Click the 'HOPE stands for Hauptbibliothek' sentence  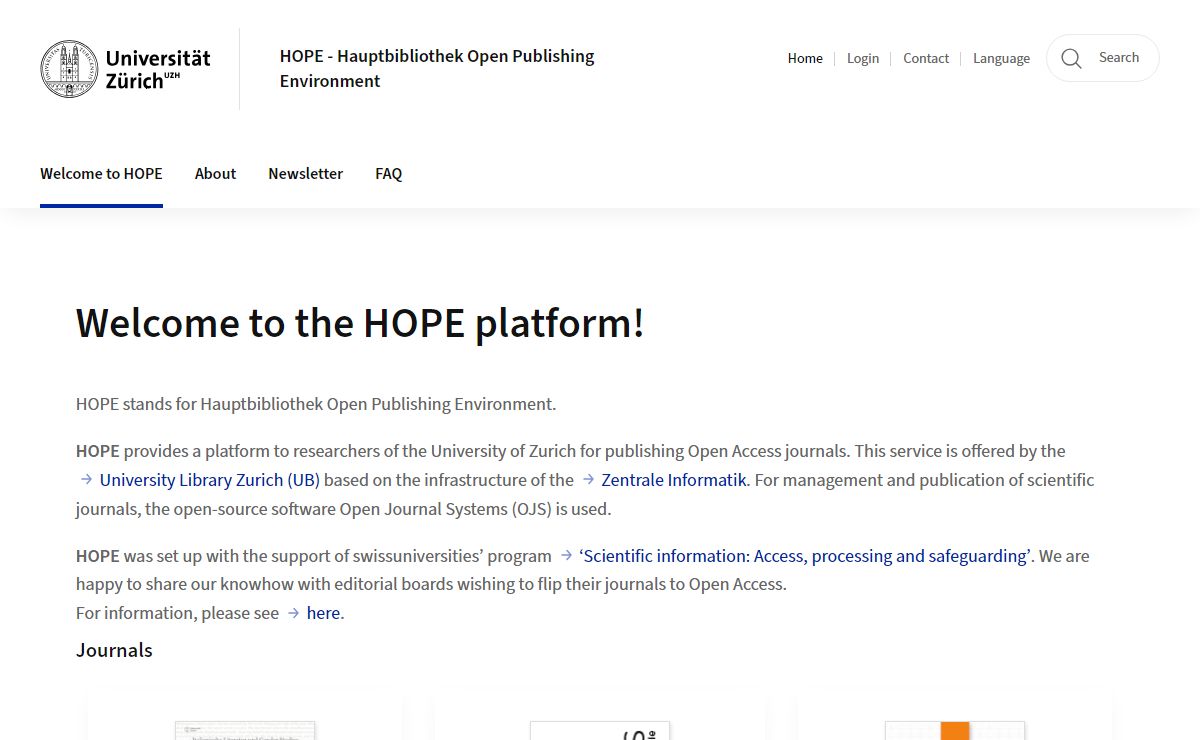point(316,405)
